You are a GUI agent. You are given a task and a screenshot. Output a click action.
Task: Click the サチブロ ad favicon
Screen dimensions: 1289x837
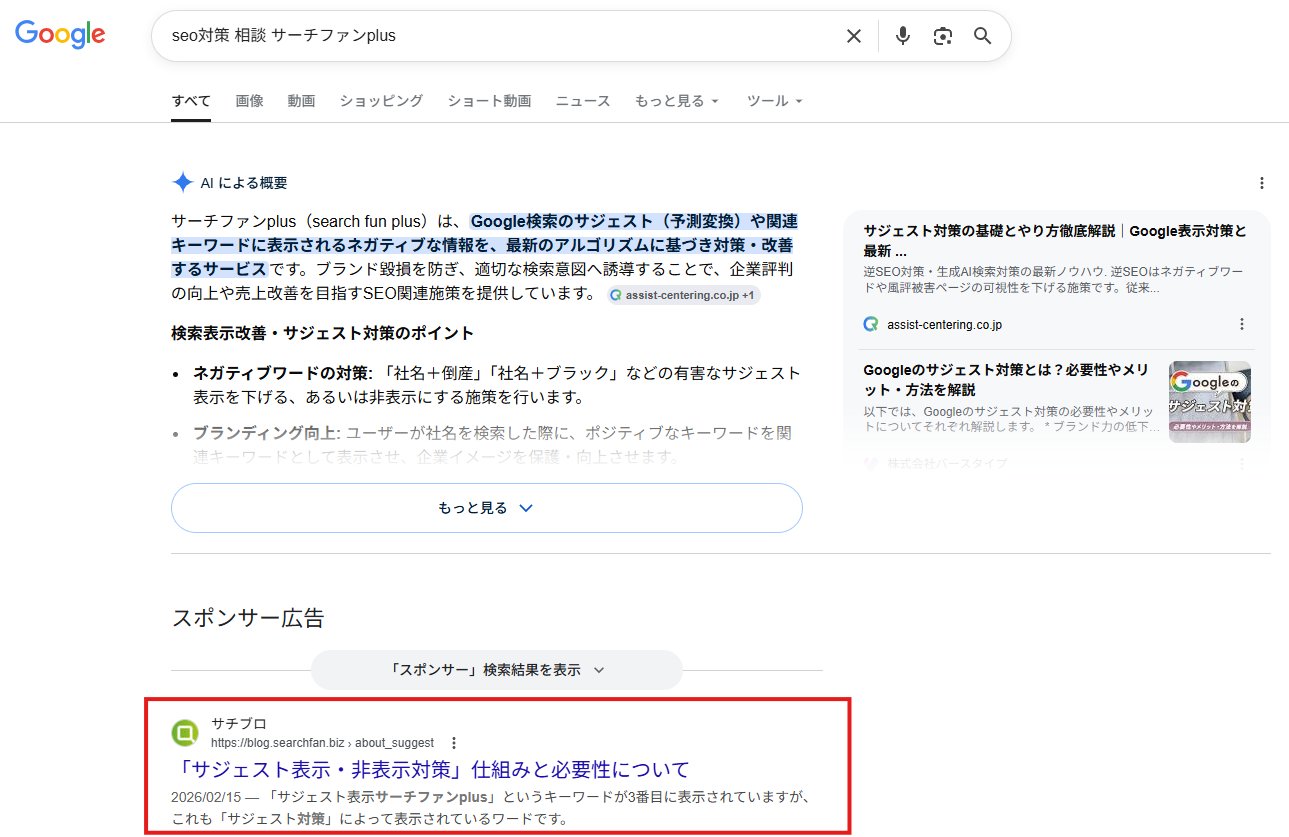point(185,733)
